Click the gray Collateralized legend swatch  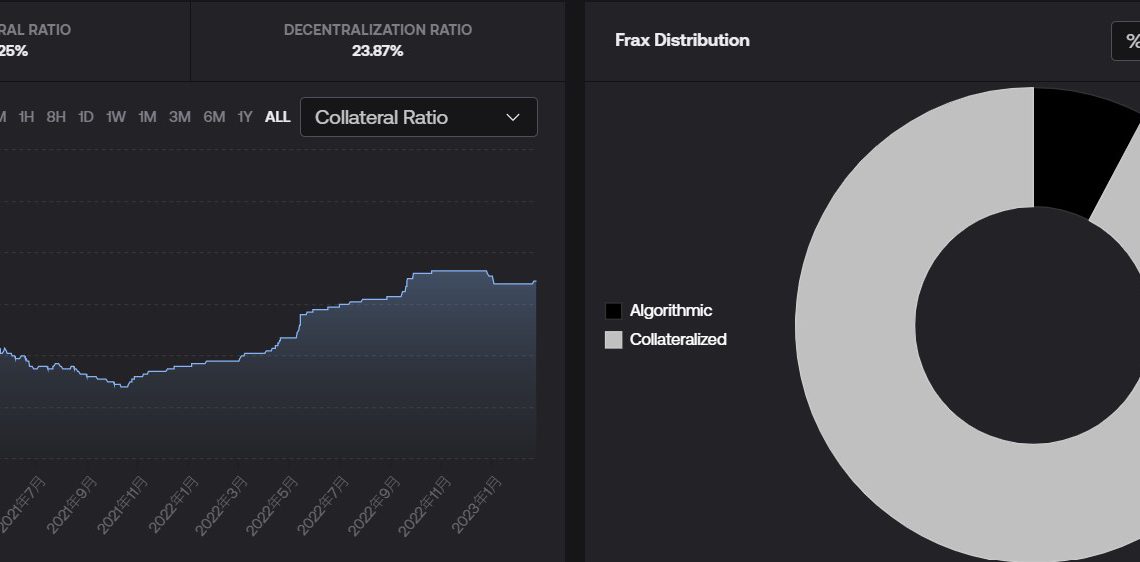coord(613,340)
